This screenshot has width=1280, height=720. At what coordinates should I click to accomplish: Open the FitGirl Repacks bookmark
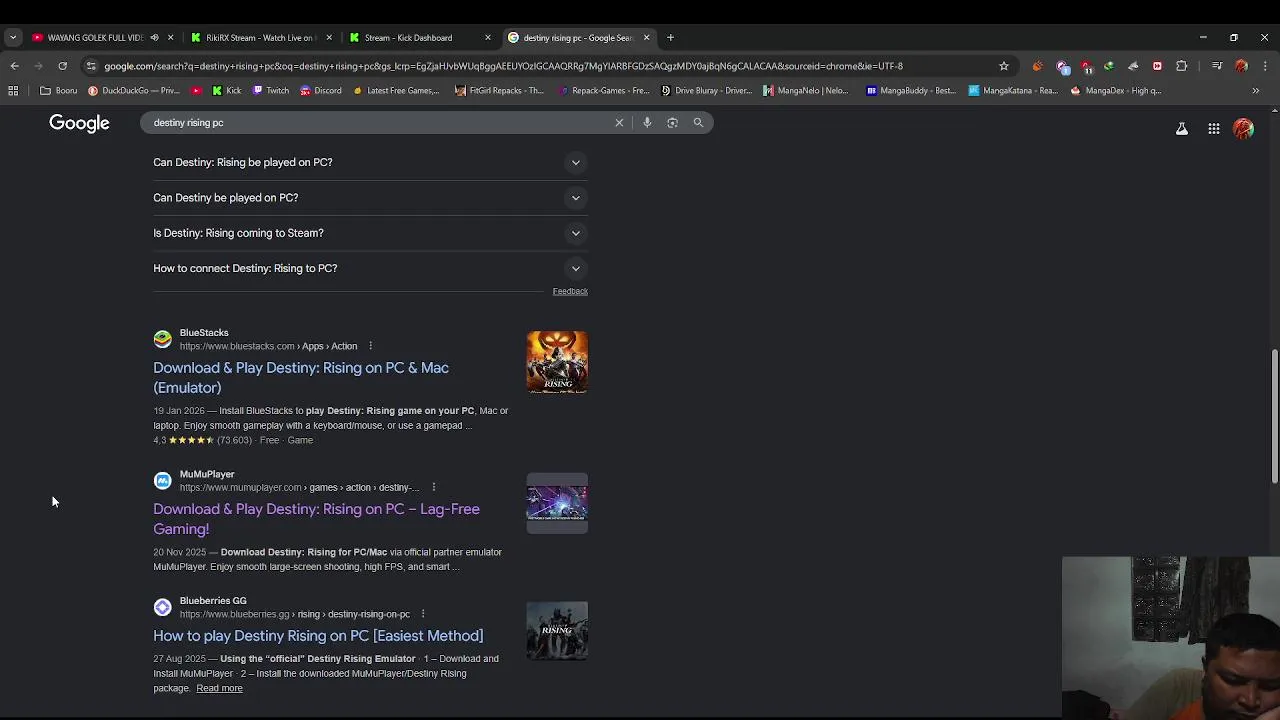point(499,90)
